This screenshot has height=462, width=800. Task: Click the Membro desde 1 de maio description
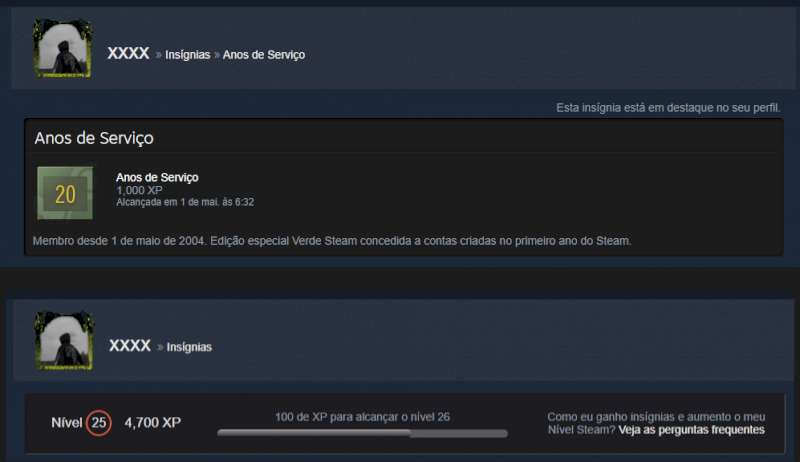pyautogui.click(x=332, y=241)
